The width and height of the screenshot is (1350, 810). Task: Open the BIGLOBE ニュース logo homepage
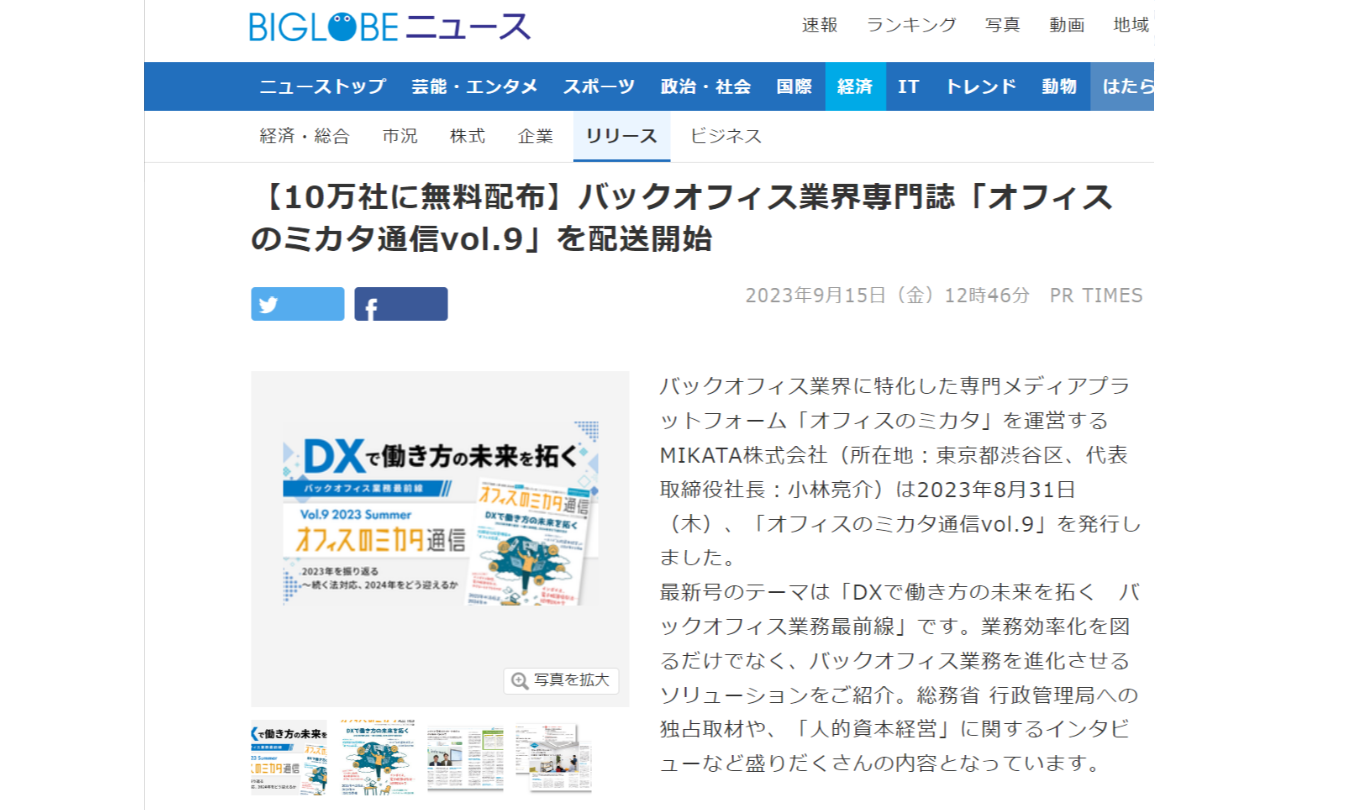390,26
